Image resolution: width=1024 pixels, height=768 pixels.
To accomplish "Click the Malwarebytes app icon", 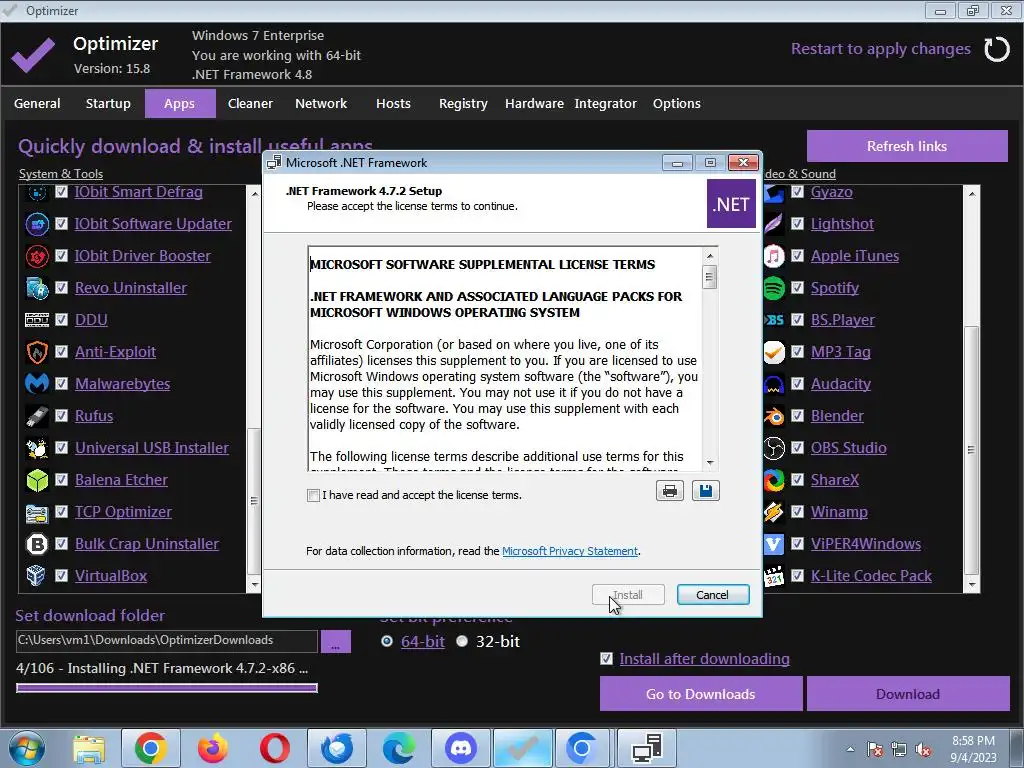I will (x=37, y=383).
